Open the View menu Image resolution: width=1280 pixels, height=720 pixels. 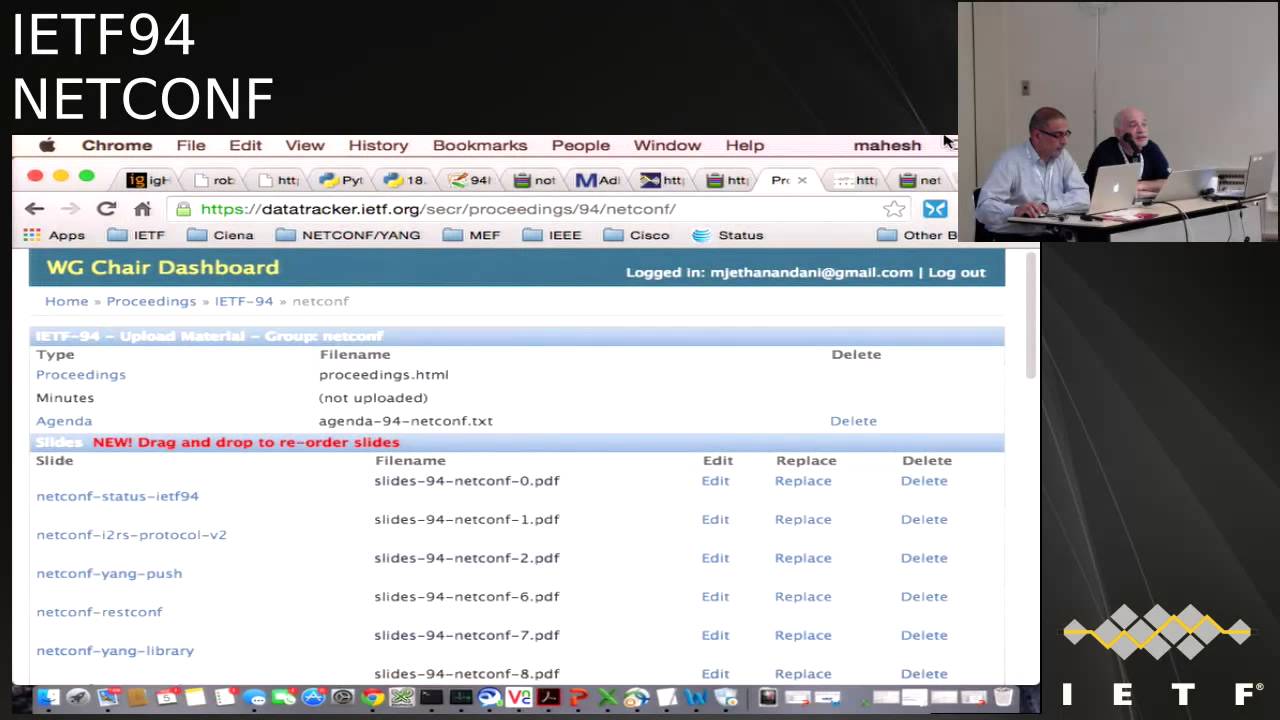(x=305, y=145)
